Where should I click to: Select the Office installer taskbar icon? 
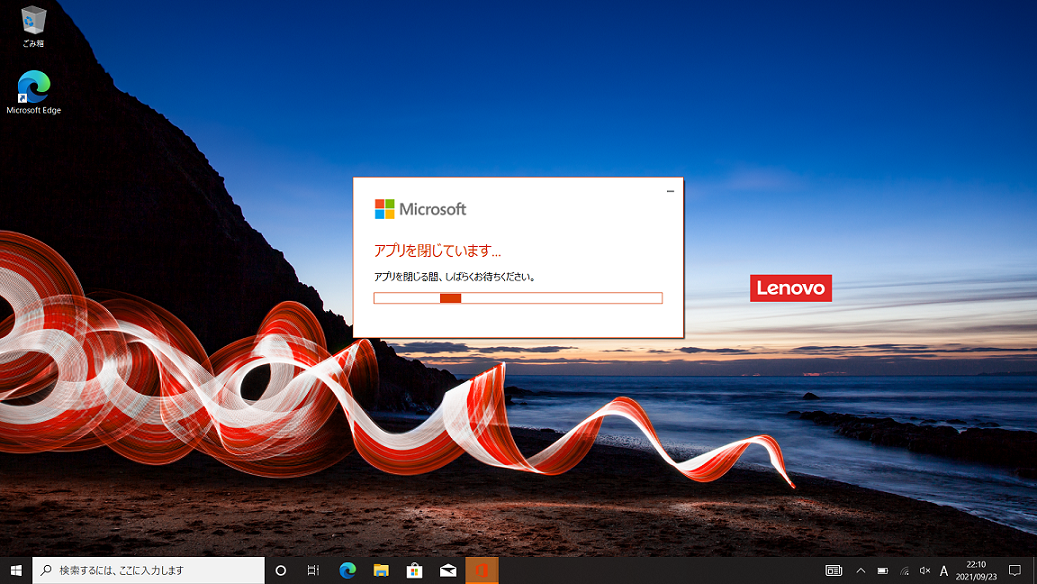click(x=482, y=570)
